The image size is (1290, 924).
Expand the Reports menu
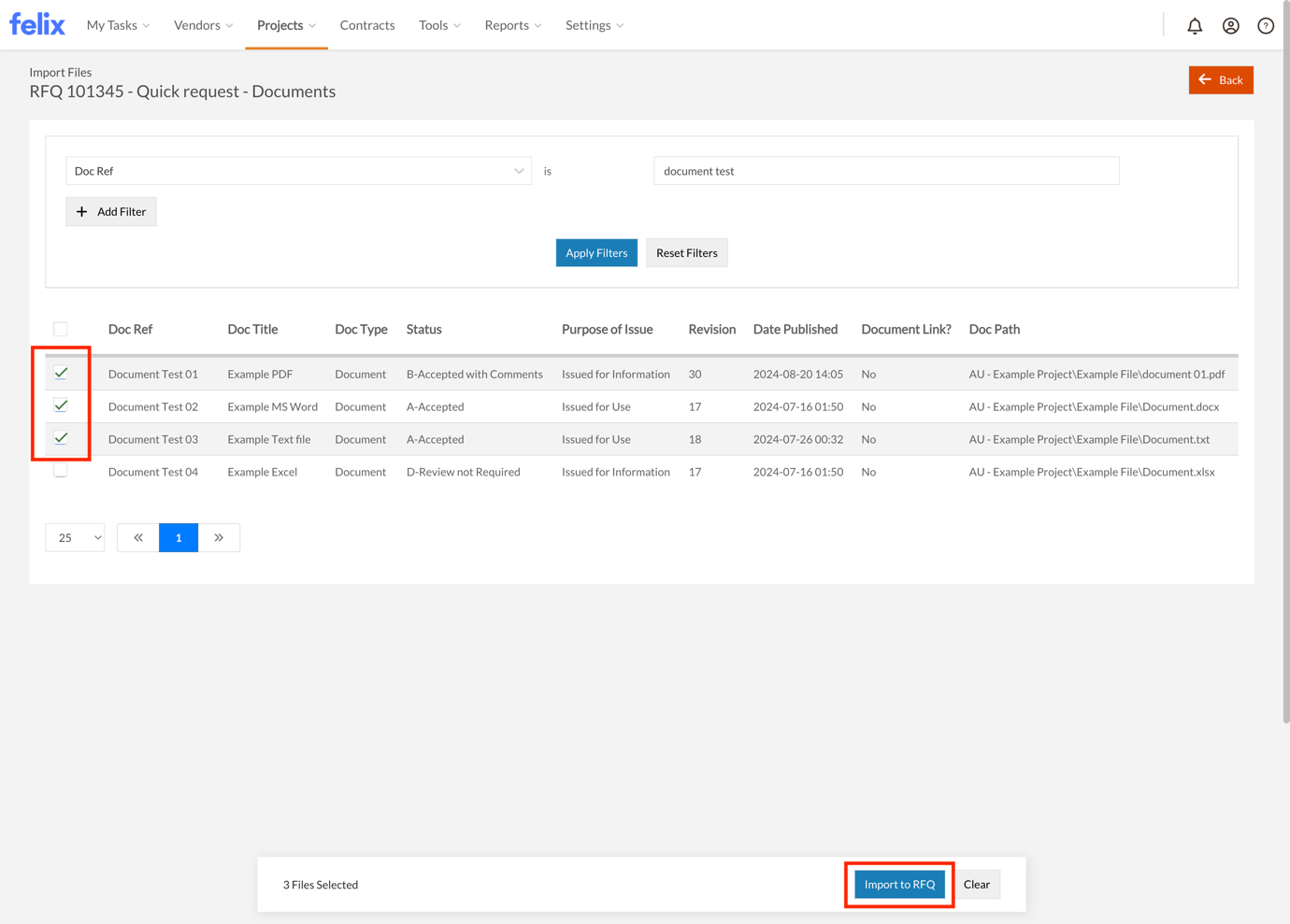pos(512,25)
